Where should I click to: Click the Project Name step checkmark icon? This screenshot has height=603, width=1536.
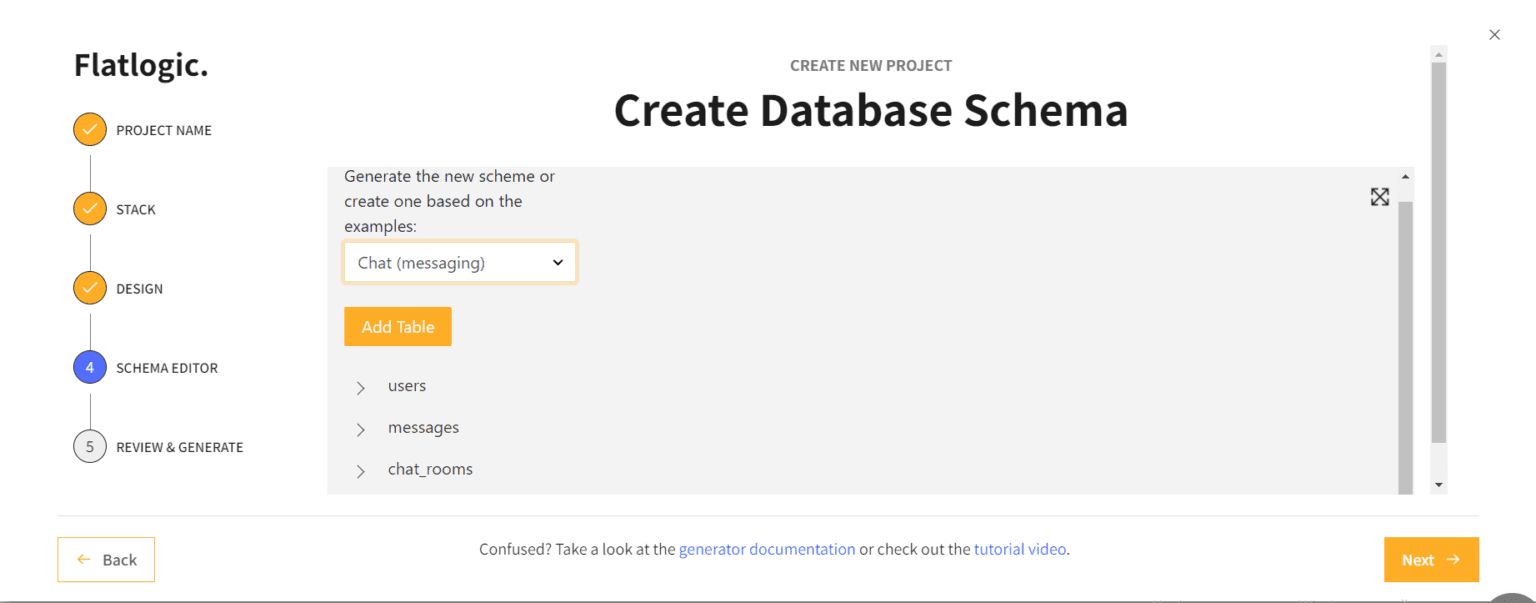tap(90, 130)
